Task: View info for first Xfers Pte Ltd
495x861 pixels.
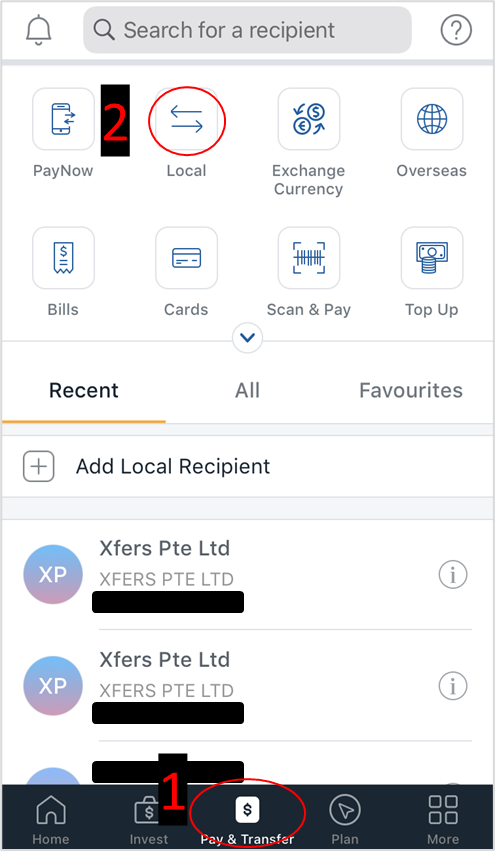Action: [453, 575]
